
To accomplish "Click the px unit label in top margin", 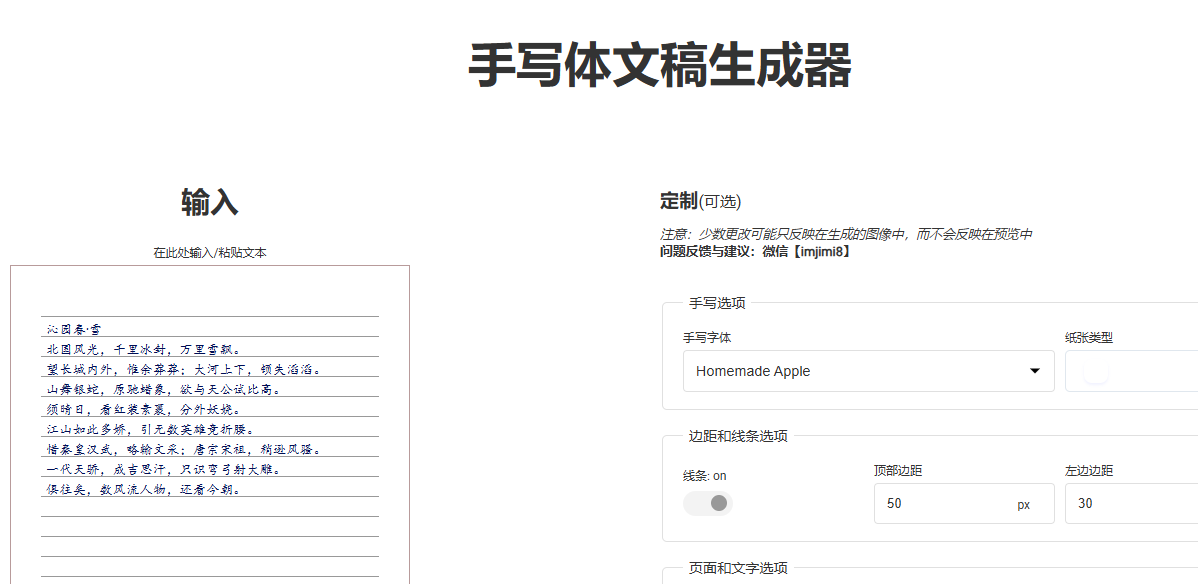I will tap(1023, 505).
